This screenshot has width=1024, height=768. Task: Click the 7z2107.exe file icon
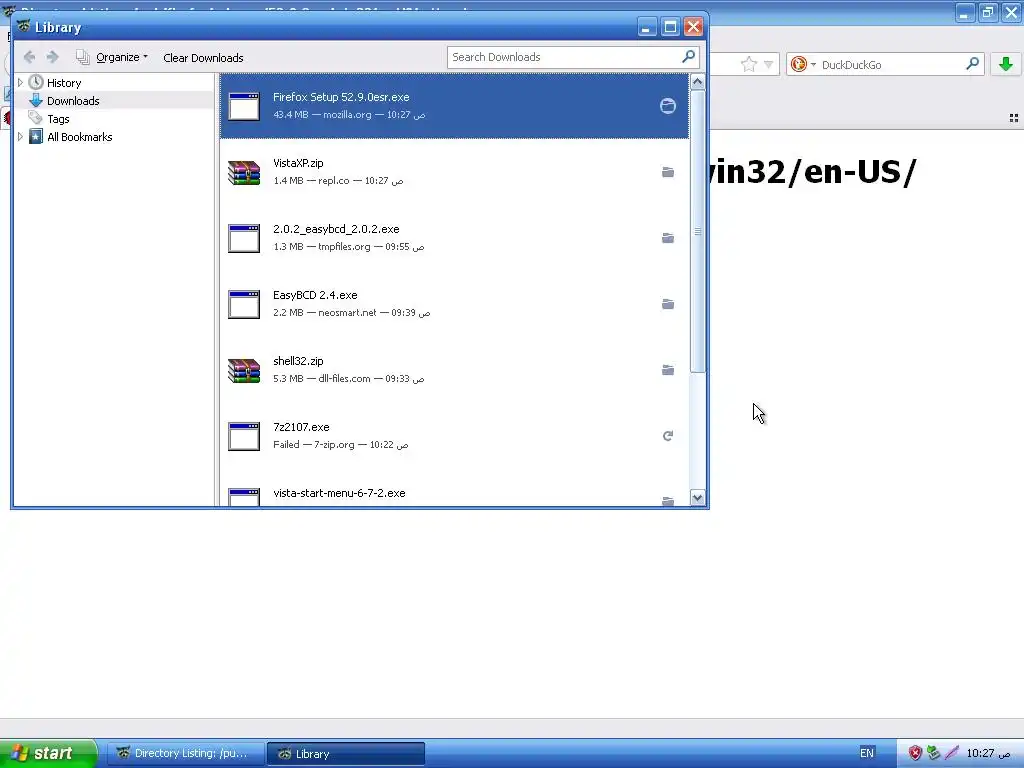244,436
